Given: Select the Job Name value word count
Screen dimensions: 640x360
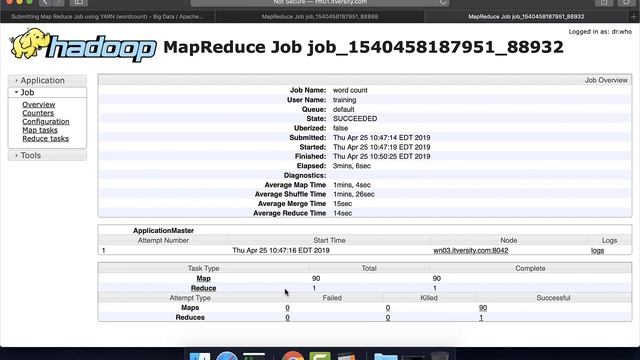Looking at the screenshot, I should click(350, 90).
